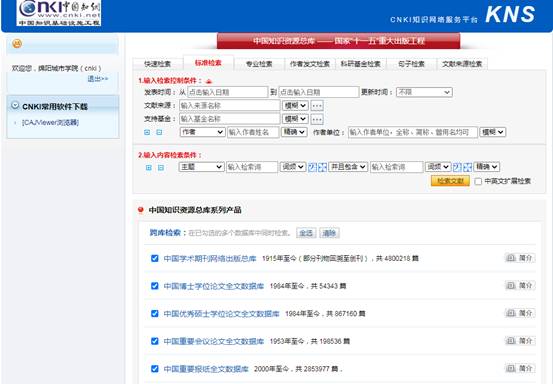This screenshot has height=384, width=553.
Task: Collapse the CNKI常用软件下载 panel arrow
Action: click(15, 105)
